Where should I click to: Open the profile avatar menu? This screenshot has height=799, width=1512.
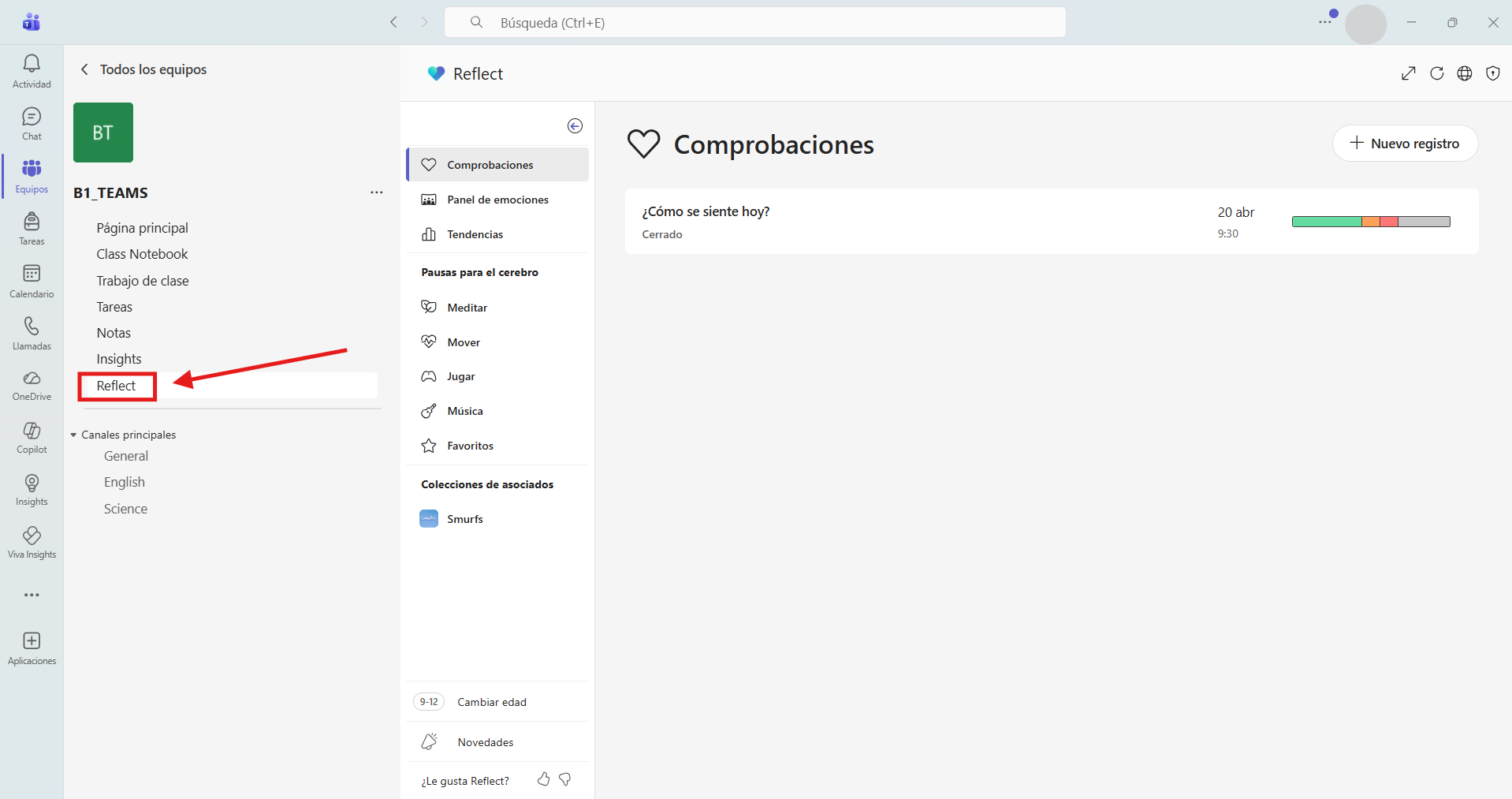tap(1365, 24)
